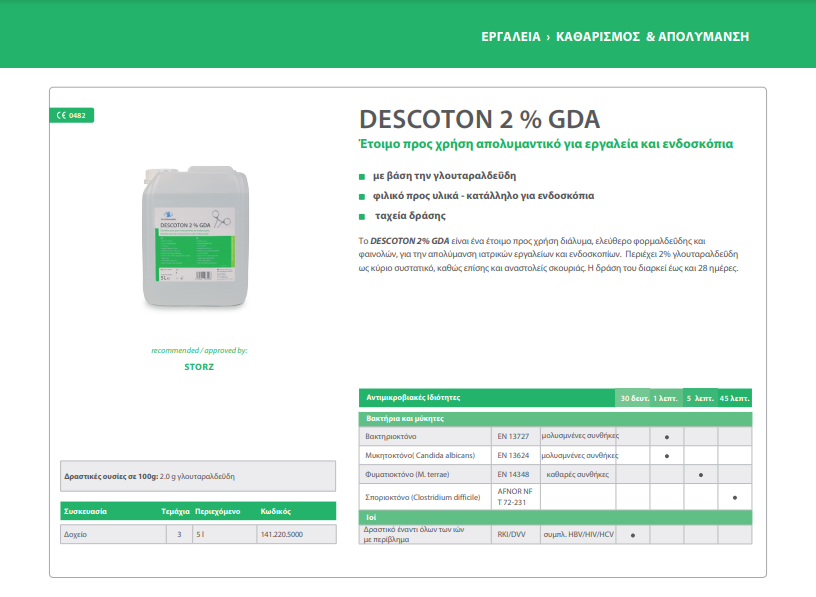This screenshot has width=816, height=597.
Task: Click the DESCOTON canister product image
Action: click(x=197, y=240)
